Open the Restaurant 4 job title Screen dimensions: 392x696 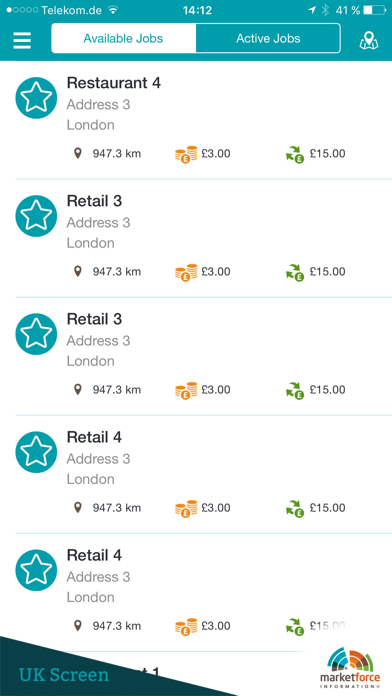pyautogui.click(x=114, y=83)
